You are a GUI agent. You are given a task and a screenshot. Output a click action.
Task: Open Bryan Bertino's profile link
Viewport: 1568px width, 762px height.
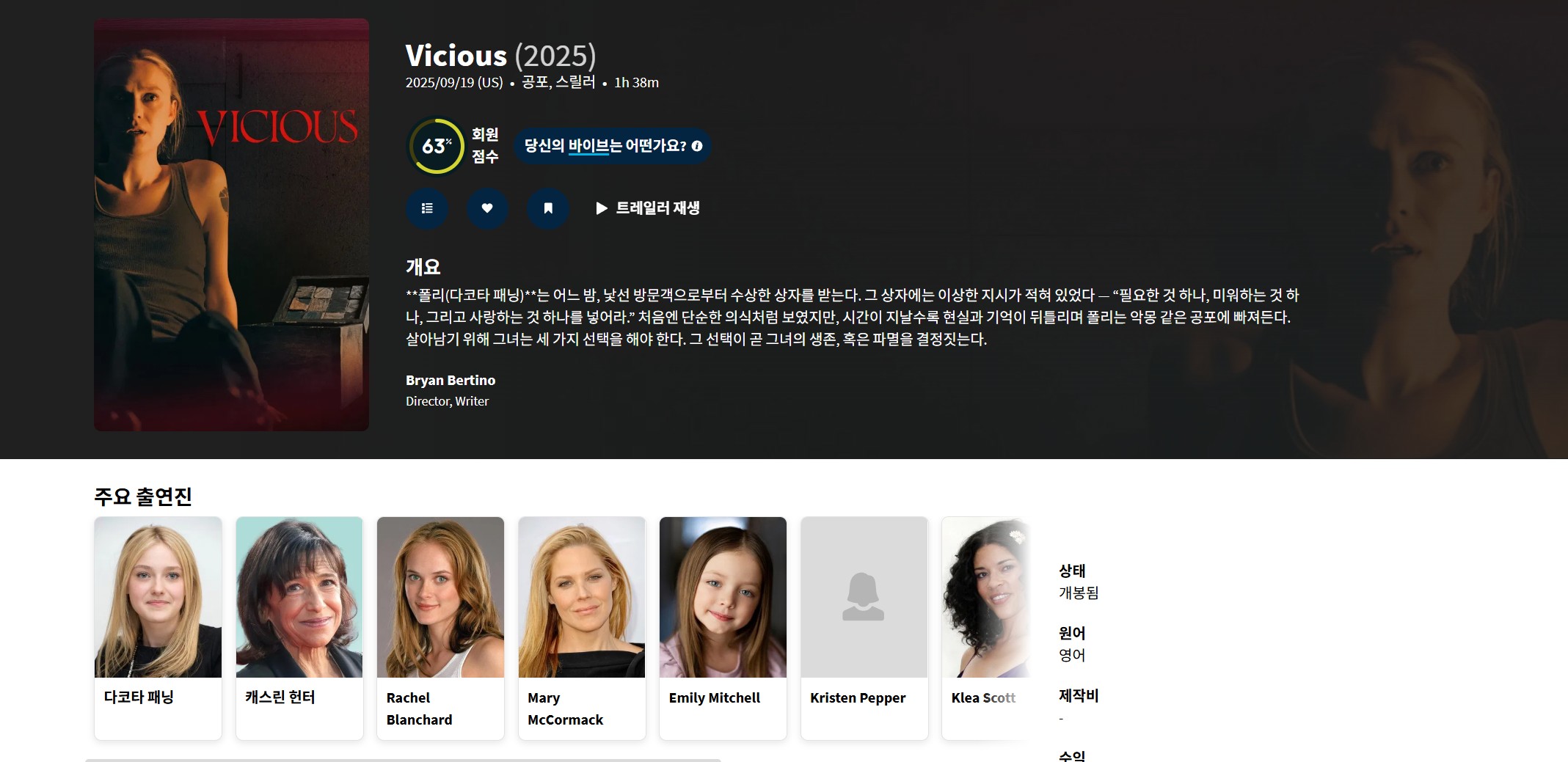pos(450,380)
